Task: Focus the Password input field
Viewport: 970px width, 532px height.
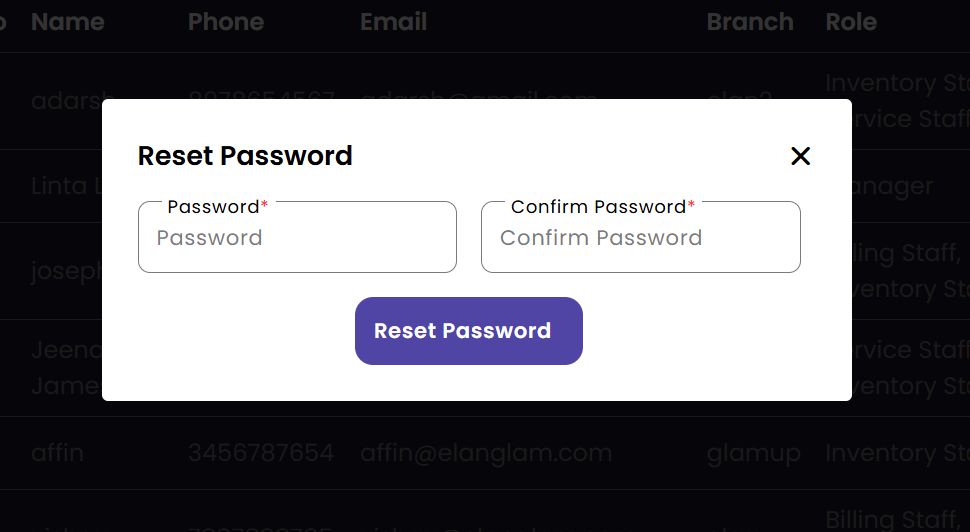Action: pos(297,238)
